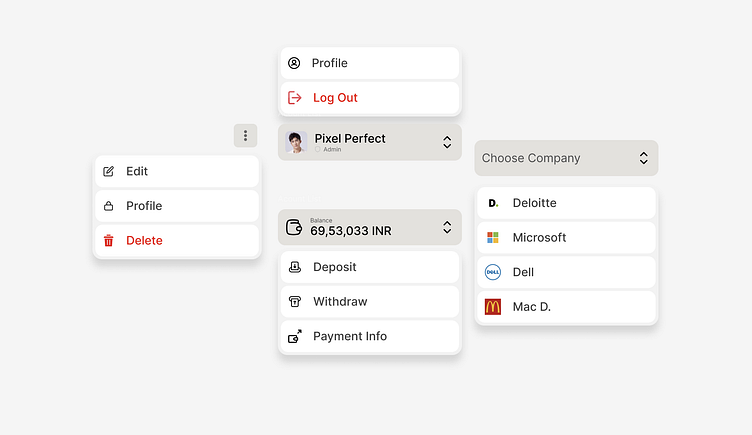
Task: Click the red trash Delete icon
Action: click(109, 240)
